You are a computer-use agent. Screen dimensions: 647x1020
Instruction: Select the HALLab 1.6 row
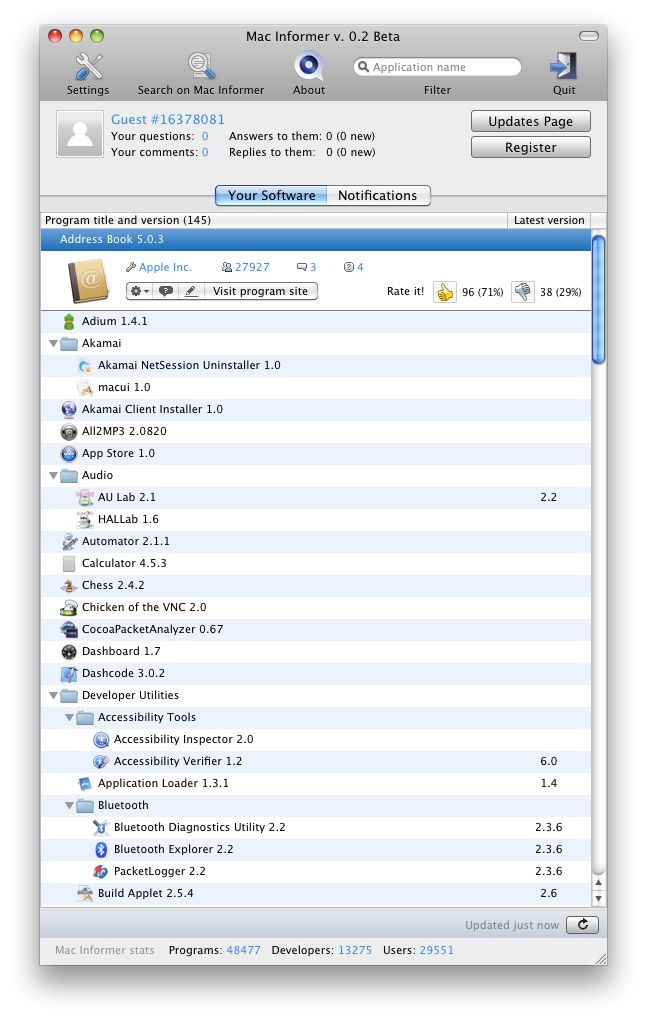pos(316,520)
